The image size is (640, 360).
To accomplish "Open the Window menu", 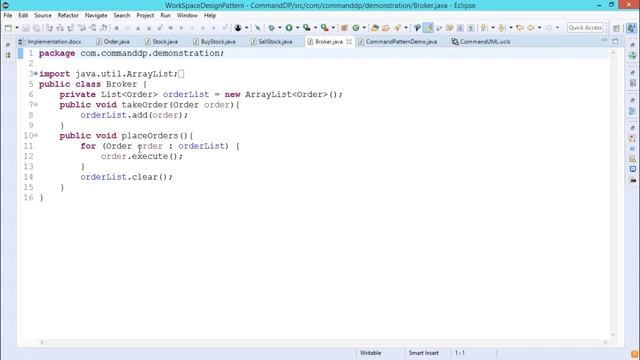I will pyautogui.click(x=187, y=16).
